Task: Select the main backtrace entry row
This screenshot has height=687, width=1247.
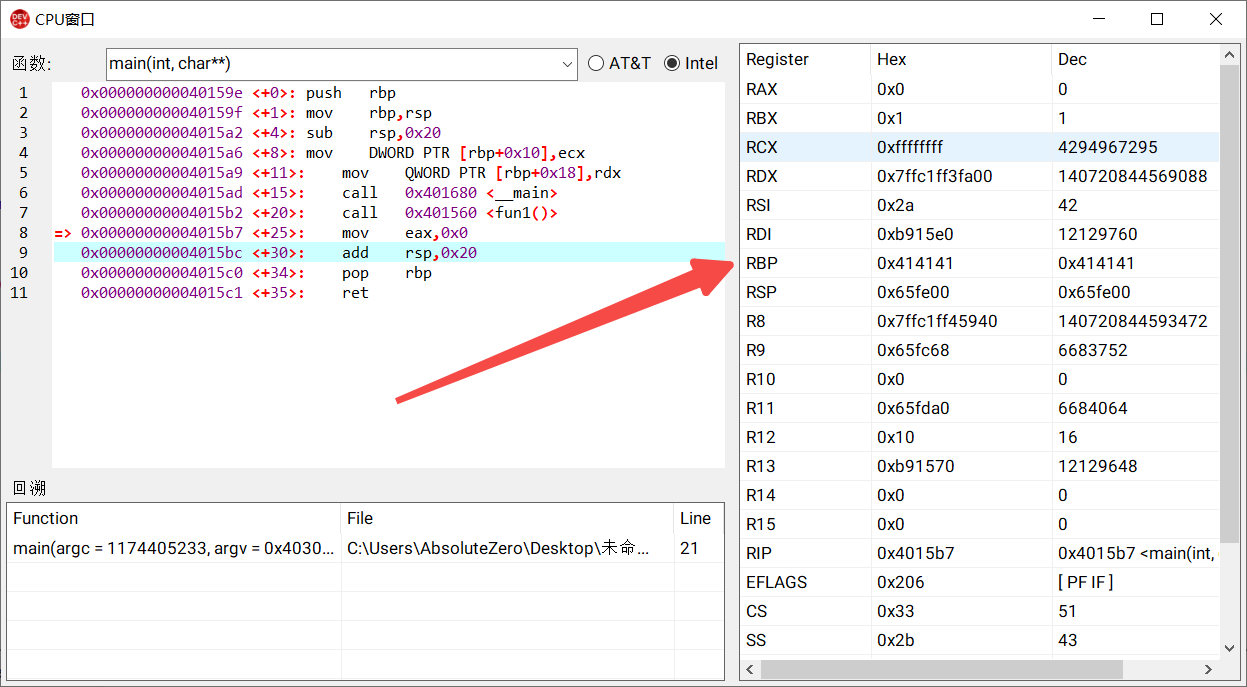Action: 364,548
